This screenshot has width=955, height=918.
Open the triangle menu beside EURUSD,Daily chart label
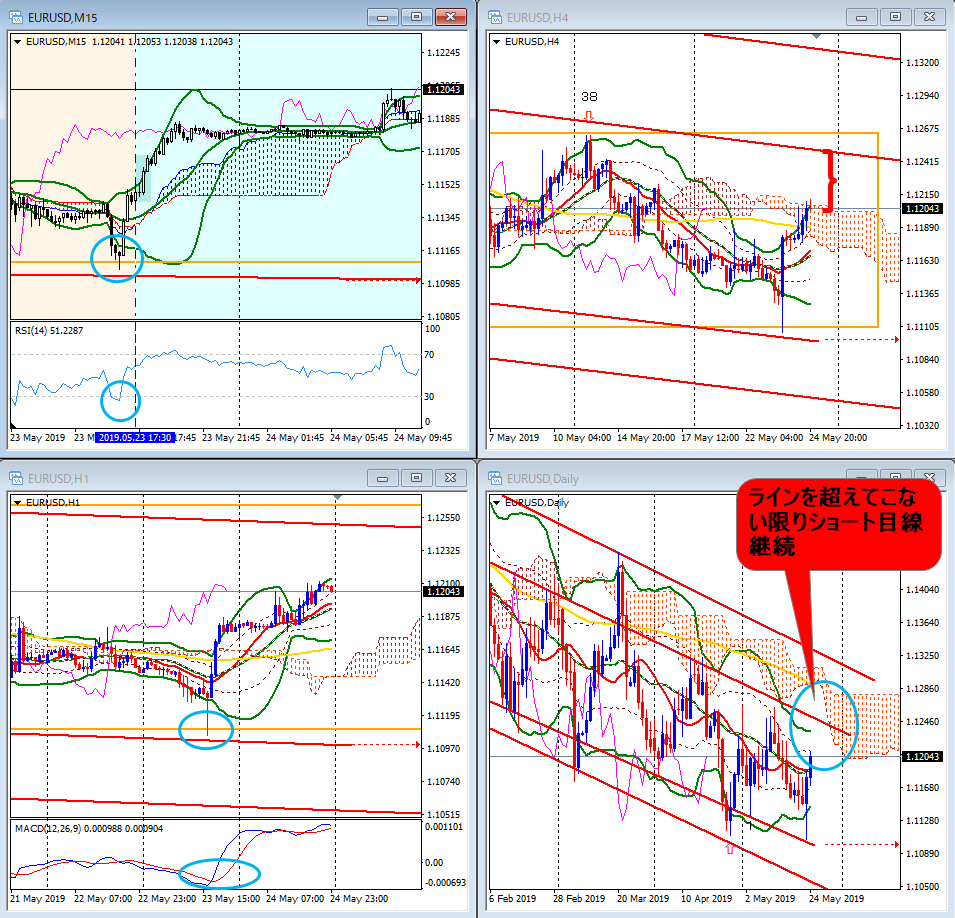point(496,503)
